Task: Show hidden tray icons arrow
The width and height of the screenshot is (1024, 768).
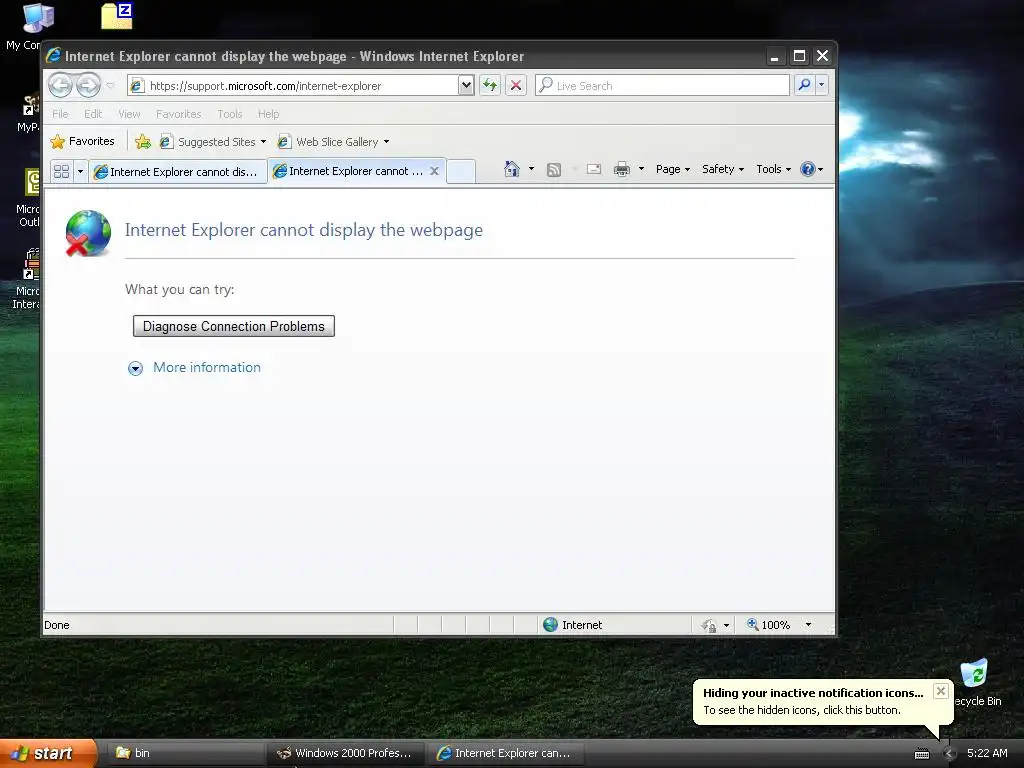Action: click(949, 754)
